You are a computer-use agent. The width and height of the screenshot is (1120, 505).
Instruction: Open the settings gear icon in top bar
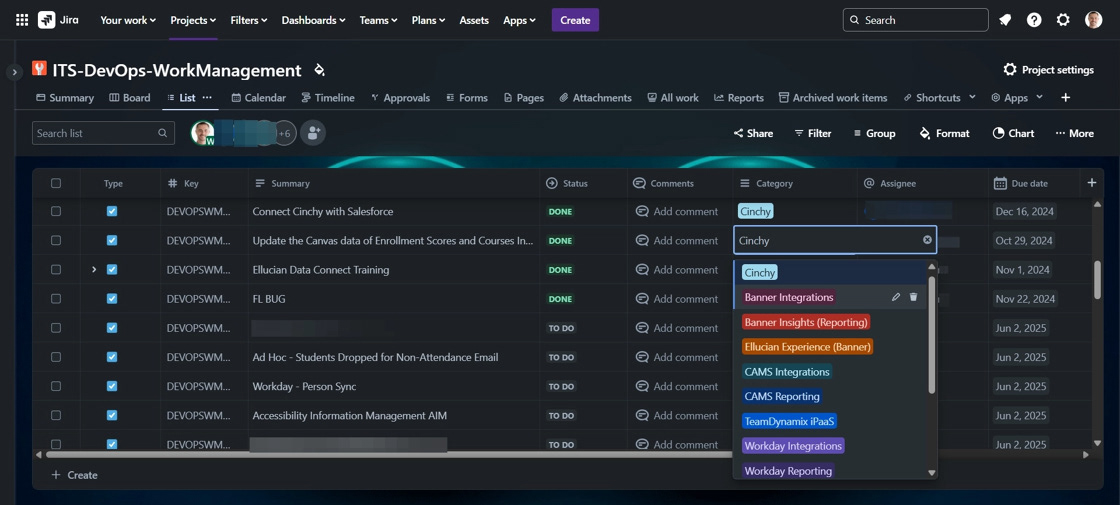(x=1063, y=20)
